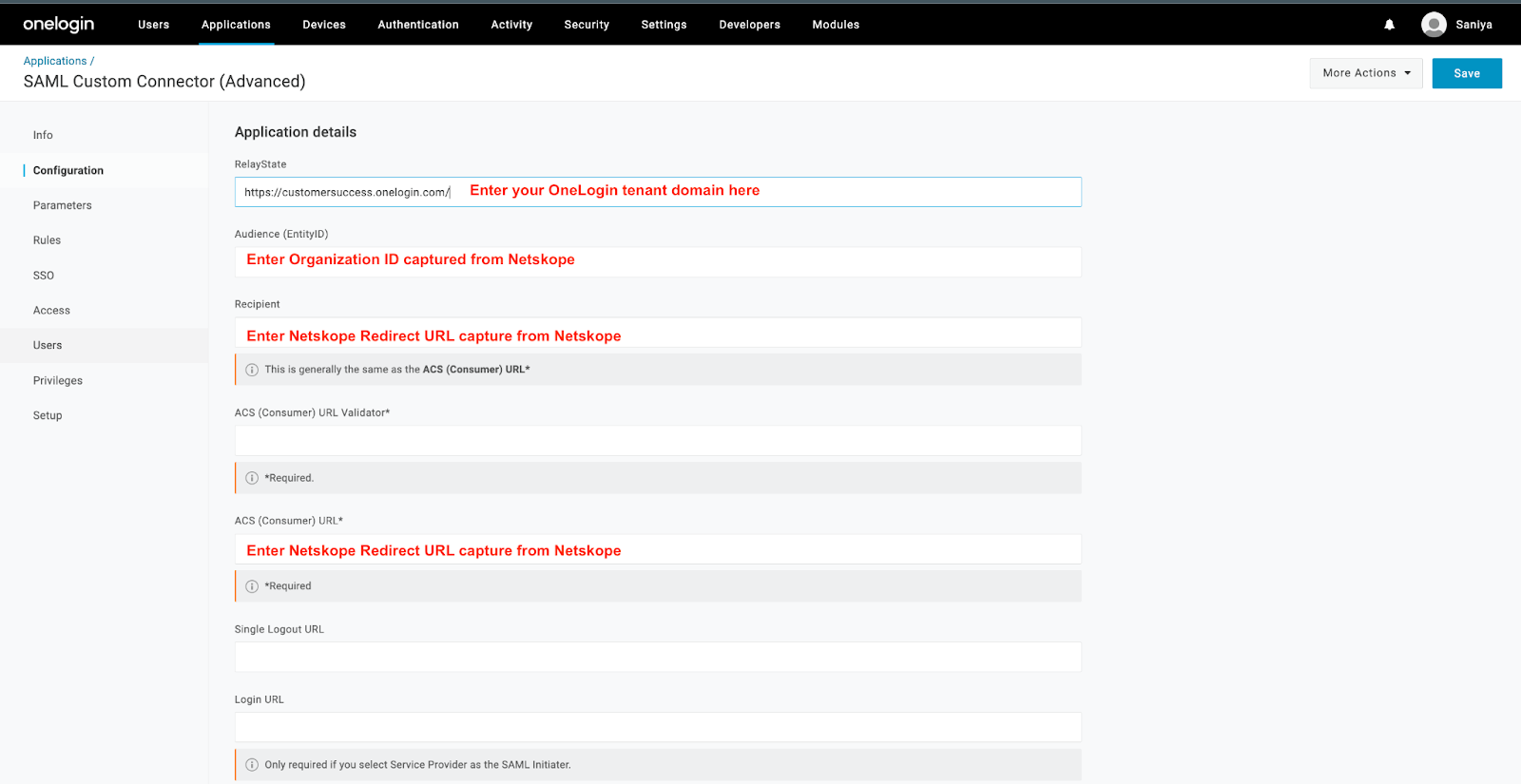Open the Setup sidebar tab
Image resolution: width=1521 pixels, height=784 pixels.
click(104, 415)
